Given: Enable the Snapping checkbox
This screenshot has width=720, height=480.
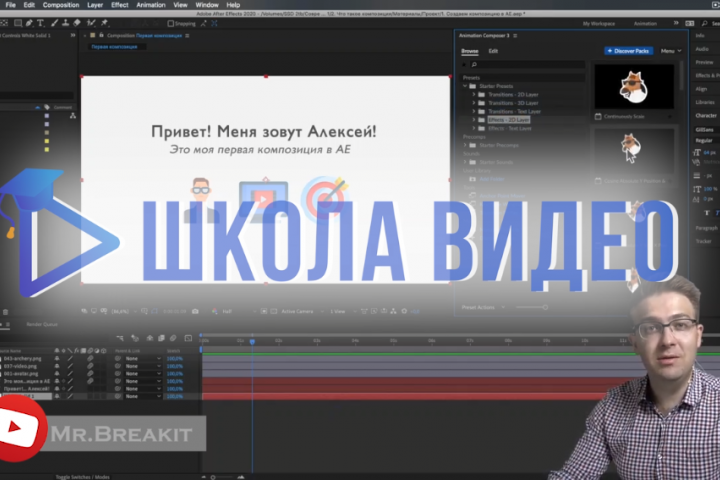Looking at the screenshot, I should [170, 23].
